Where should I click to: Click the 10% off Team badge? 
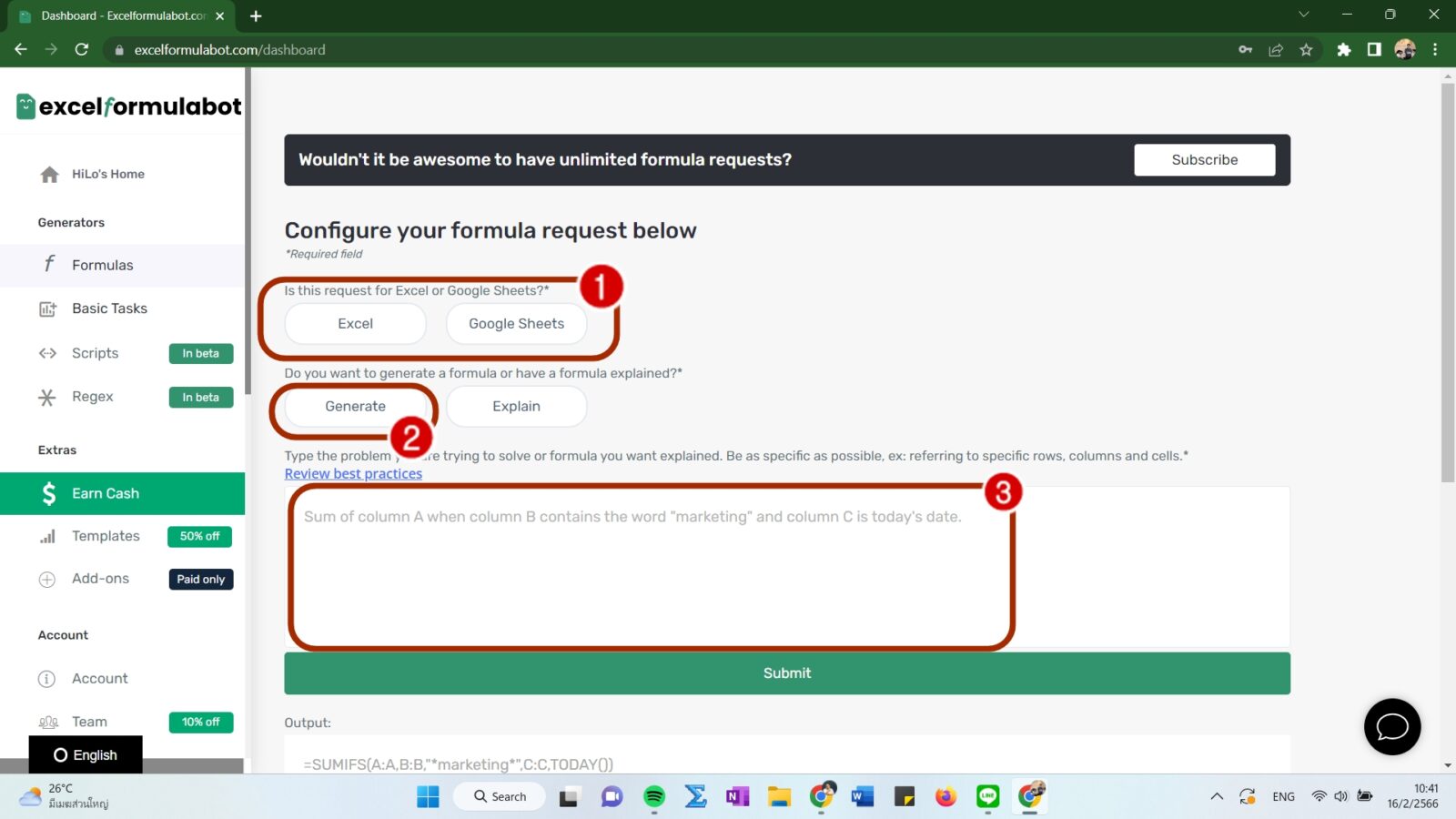(201, 723)
